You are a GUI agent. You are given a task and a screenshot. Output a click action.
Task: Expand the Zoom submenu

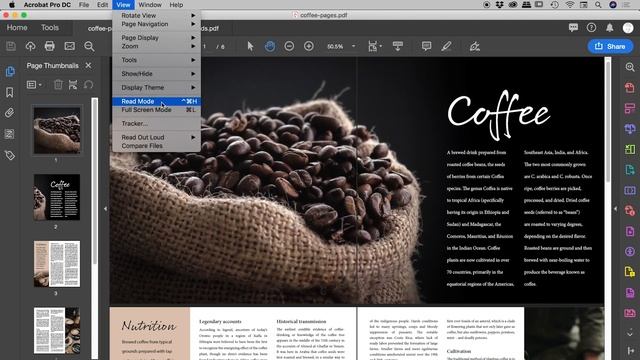point(157,46)
